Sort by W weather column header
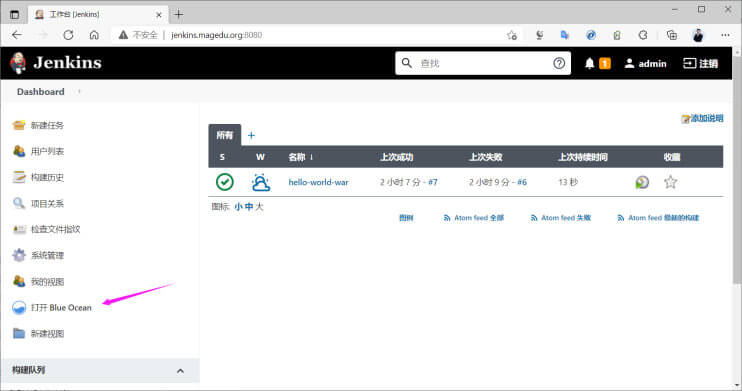 pos(260,157)
